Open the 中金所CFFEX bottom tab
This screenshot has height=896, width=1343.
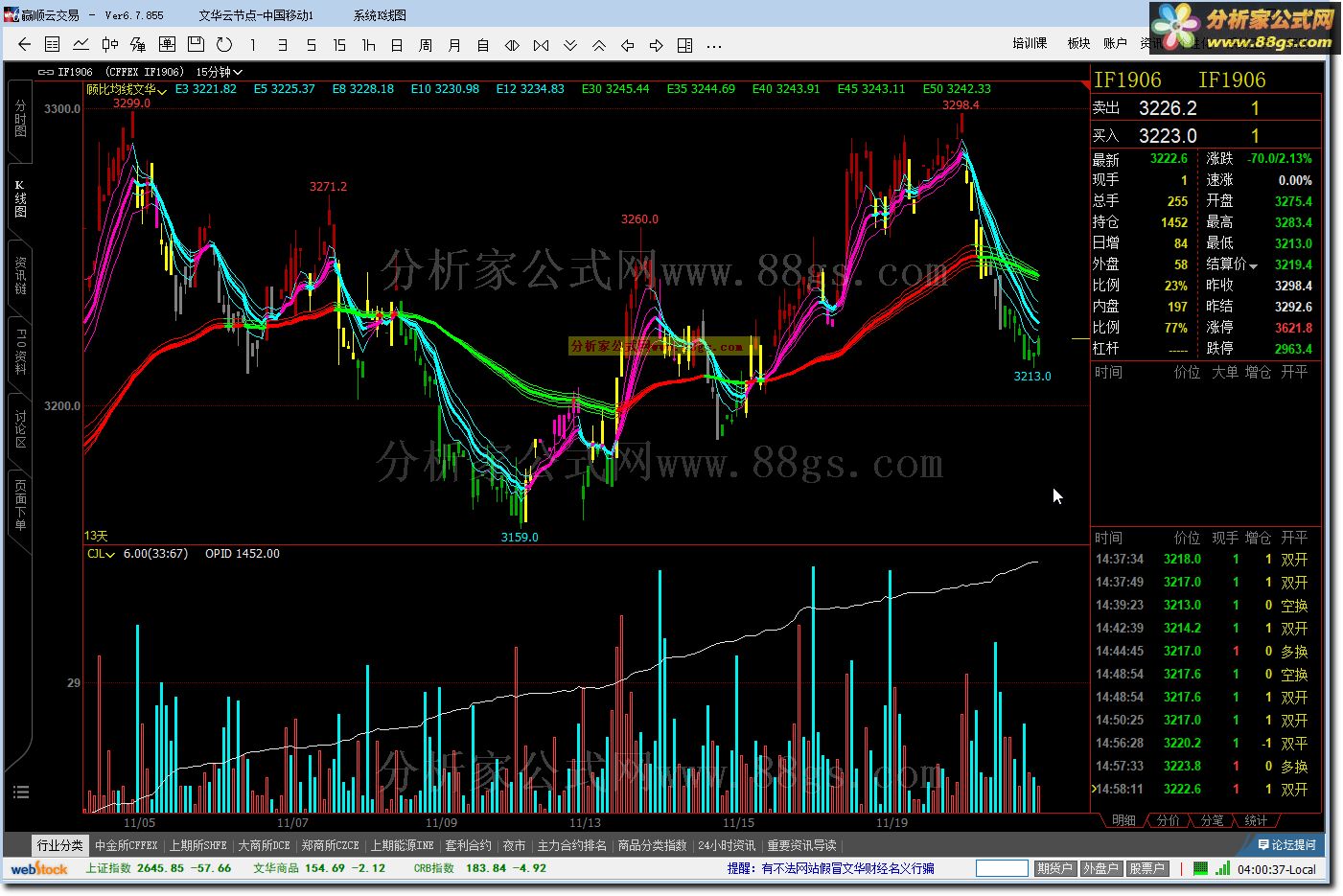click(127, 845)
